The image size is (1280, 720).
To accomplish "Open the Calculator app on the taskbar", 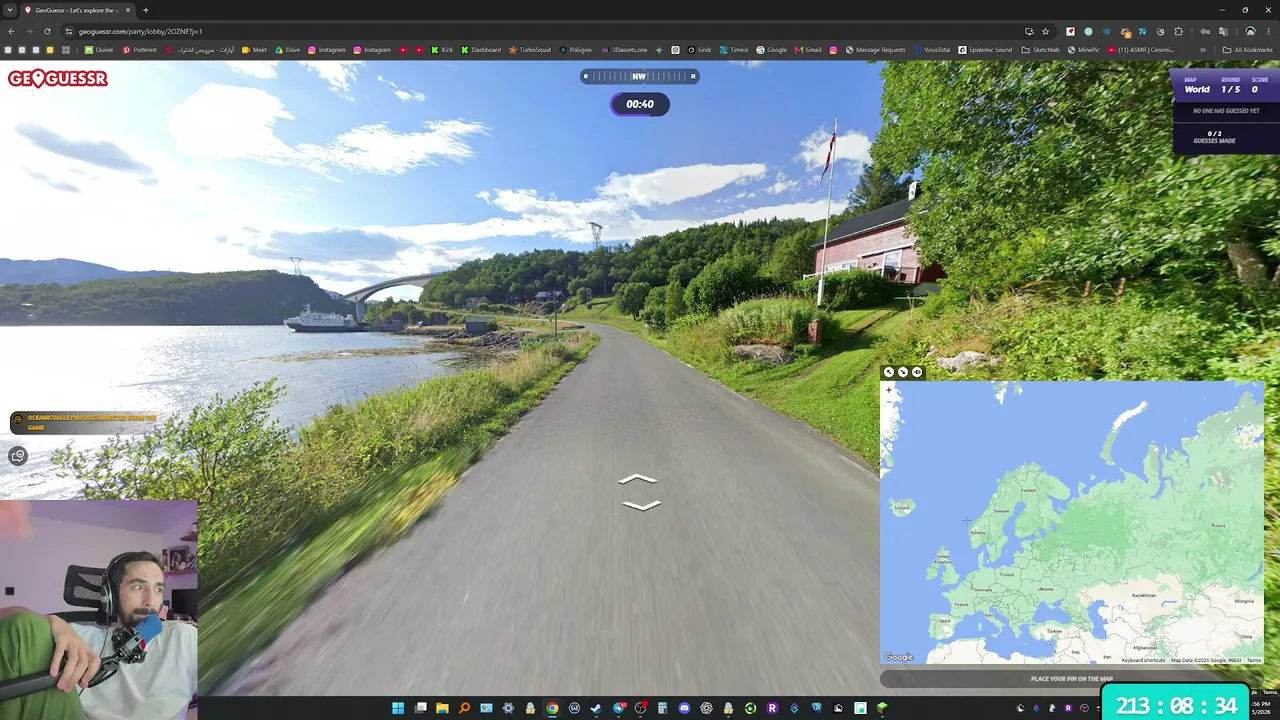I will click(x=662, y=708).
